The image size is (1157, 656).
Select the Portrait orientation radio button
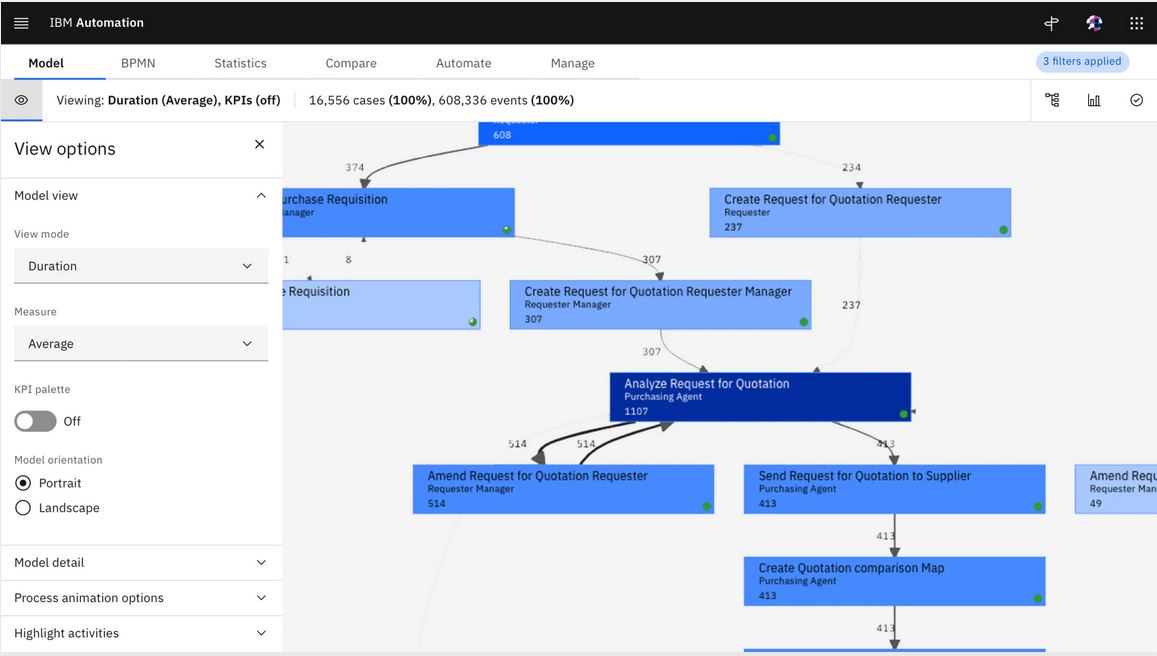(18, 482)
